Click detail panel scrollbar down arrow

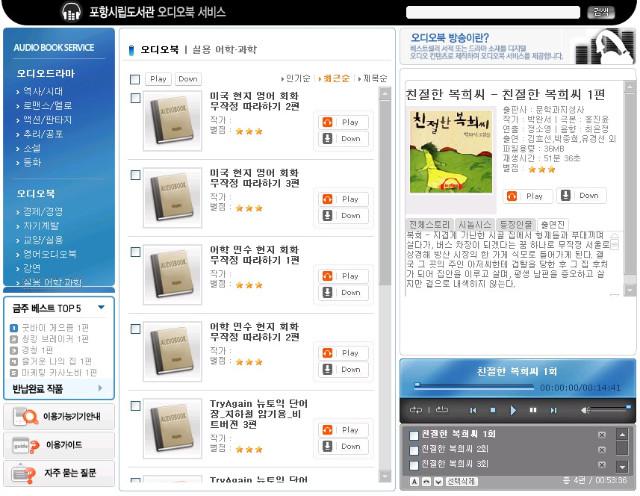(630, 289)
